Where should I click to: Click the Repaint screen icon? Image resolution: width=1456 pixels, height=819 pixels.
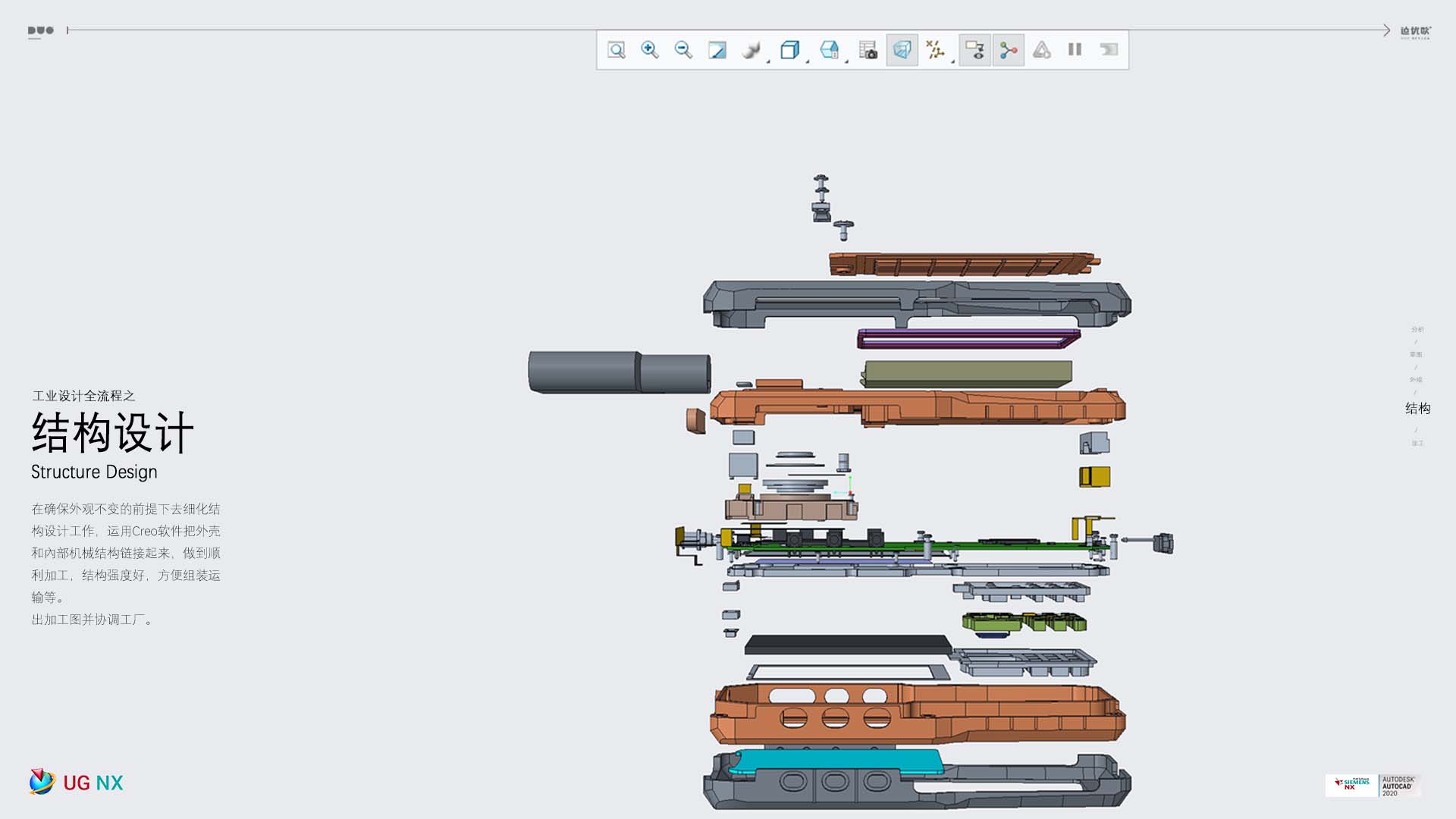tap(717, 50)
